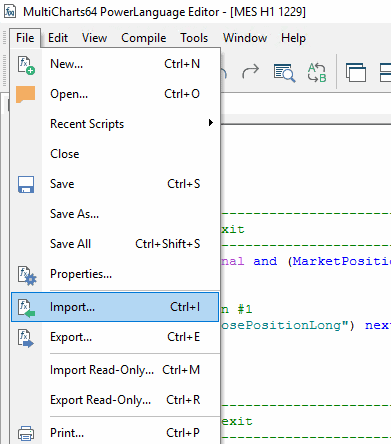Click the Save floppy disk icon
Viewport: 391px width, 444px height.
(26, 184)
